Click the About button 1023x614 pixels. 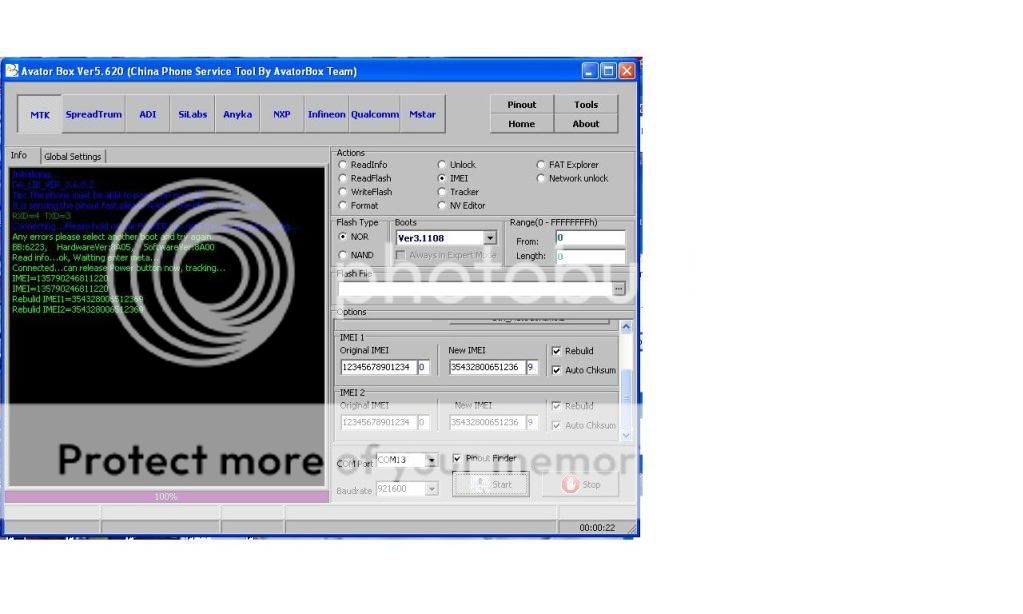(x=586, y=125)
